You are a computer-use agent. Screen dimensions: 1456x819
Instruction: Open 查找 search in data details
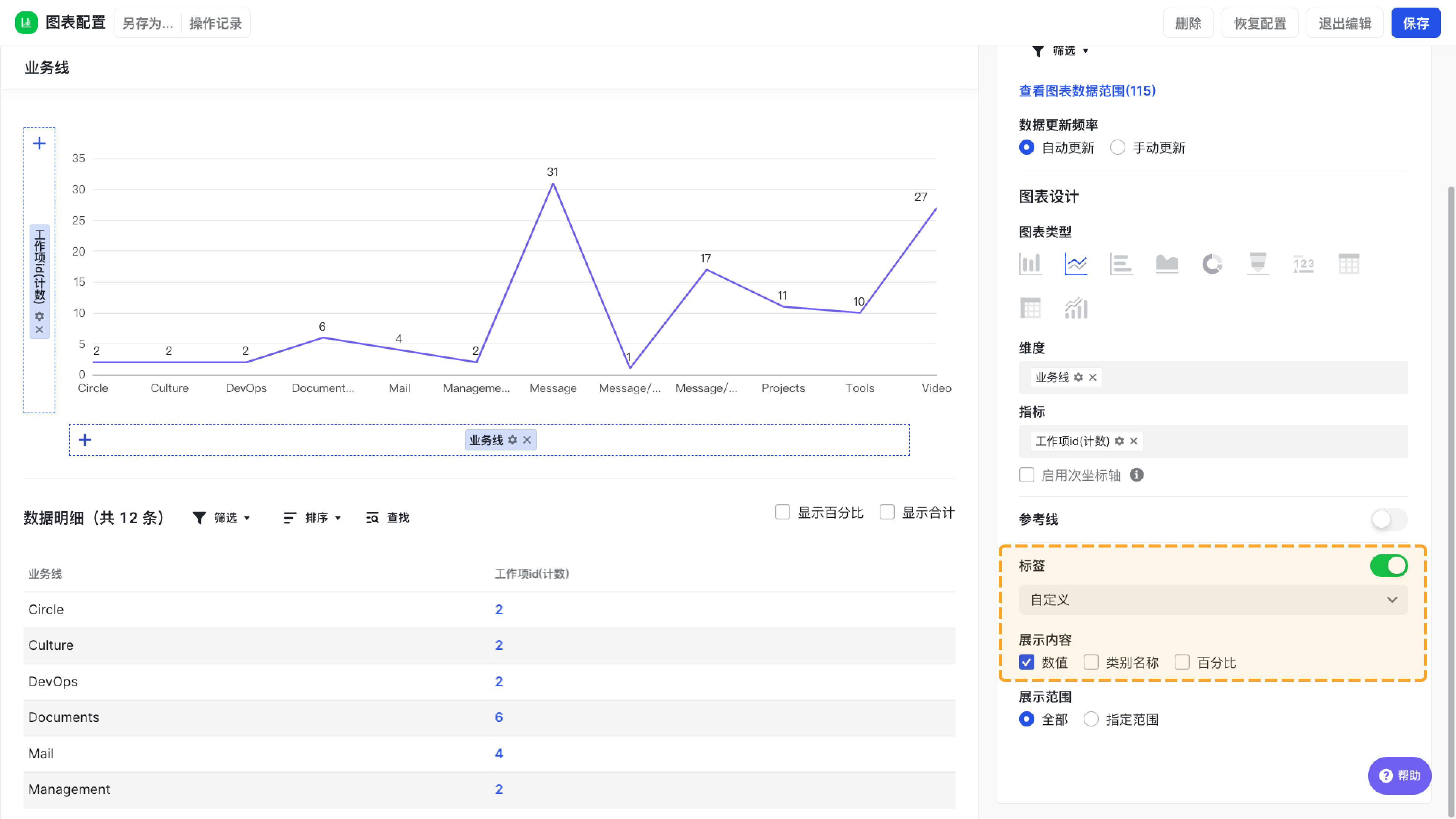[x=388, y=518]
